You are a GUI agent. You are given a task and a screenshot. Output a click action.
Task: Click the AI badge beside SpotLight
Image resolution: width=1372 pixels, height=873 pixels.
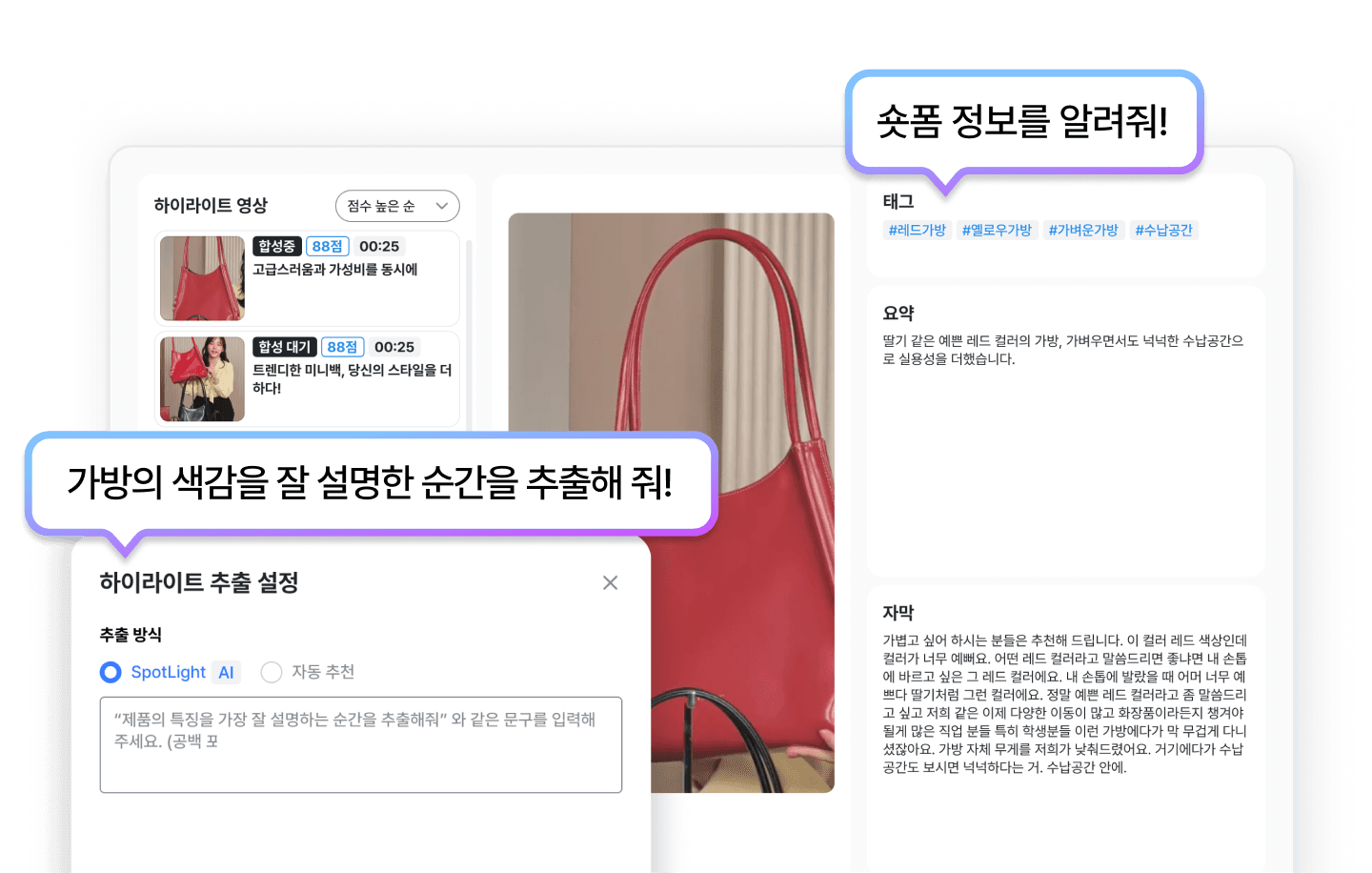226,672
